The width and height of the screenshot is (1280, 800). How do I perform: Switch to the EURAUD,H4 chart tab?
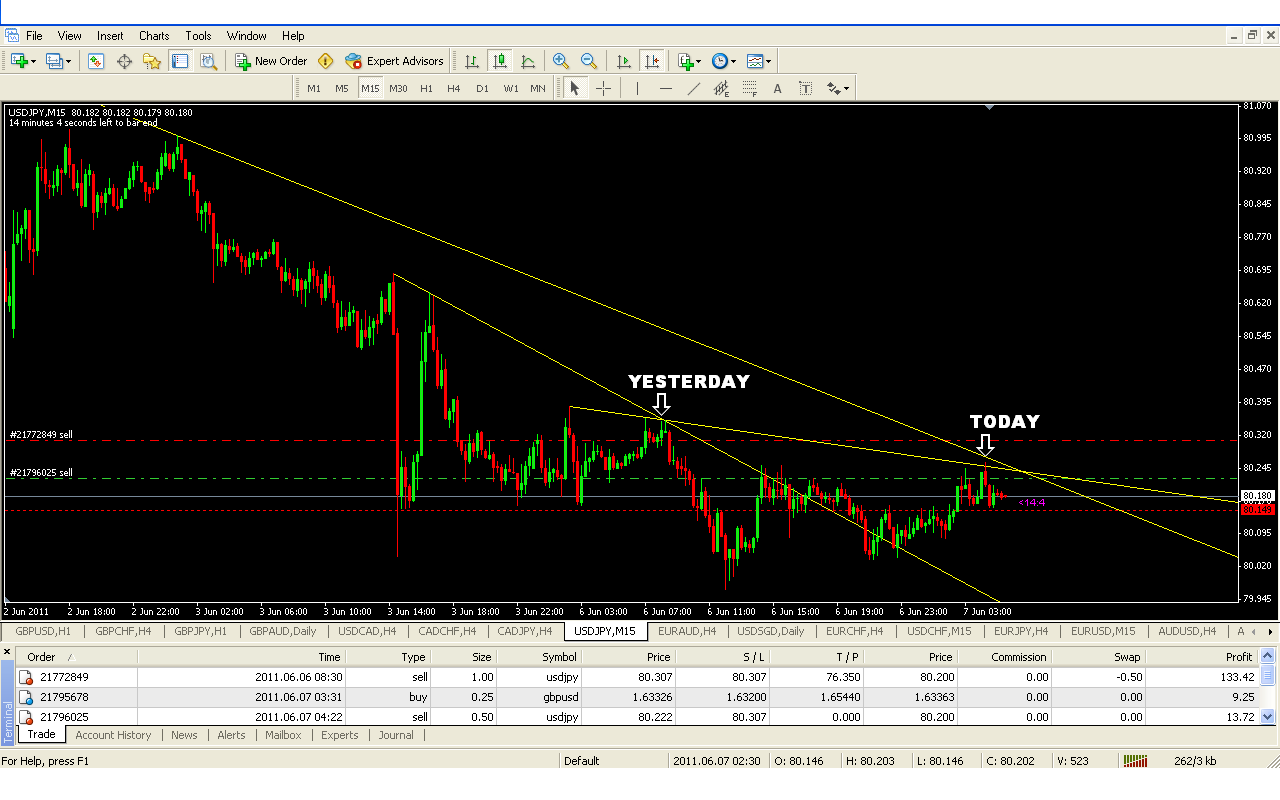click(x=686, y=631)
